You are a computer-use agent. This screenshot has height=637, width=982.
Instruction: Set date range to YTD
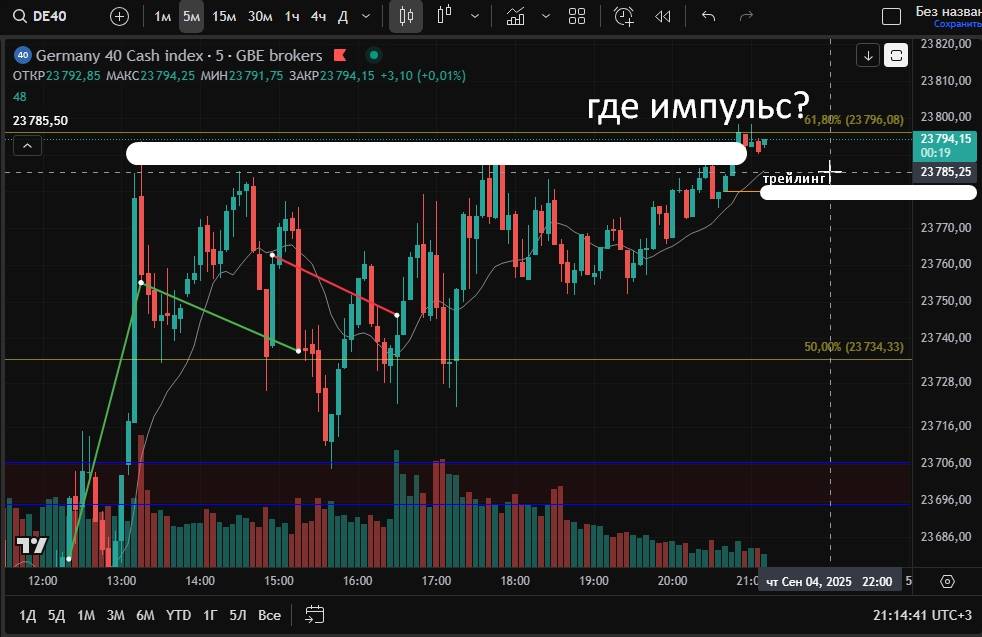[178, 614]
